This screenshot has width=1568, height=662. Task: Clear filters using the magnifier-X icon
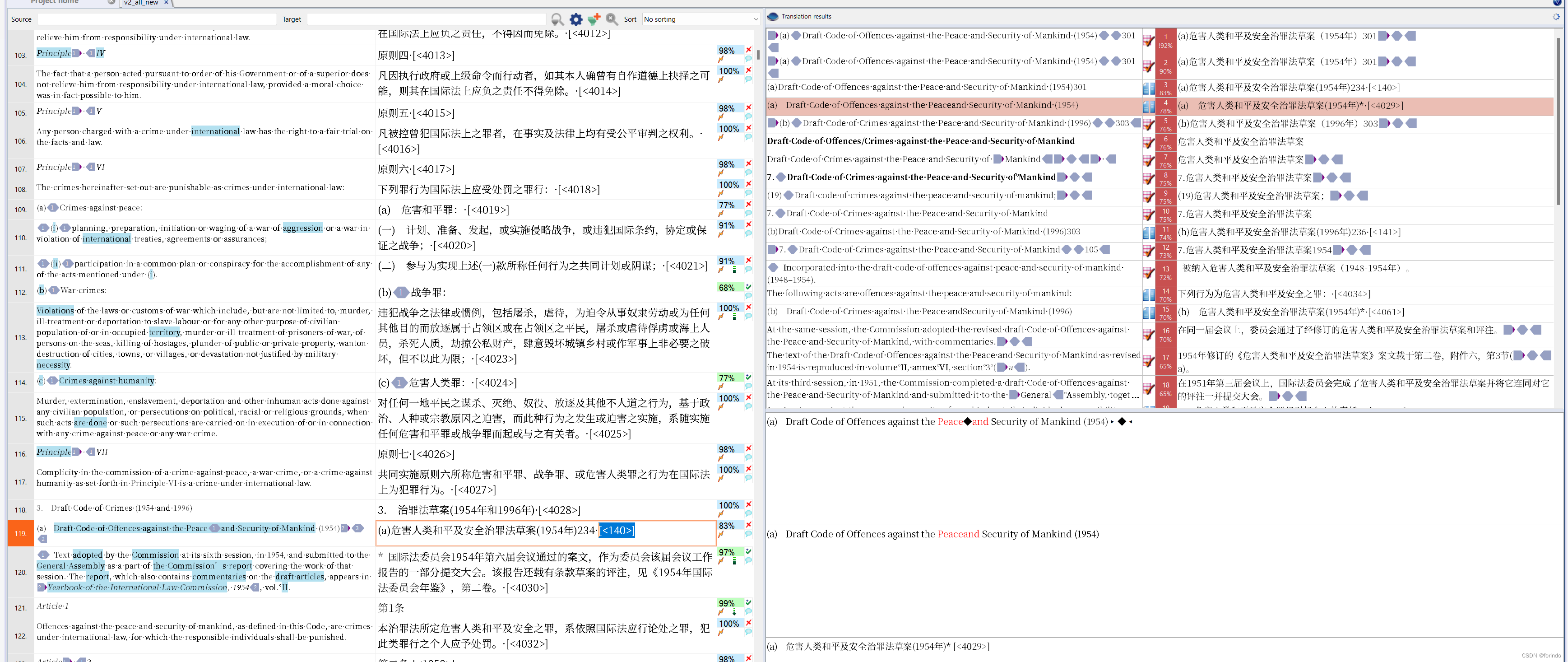click(612, 19)
